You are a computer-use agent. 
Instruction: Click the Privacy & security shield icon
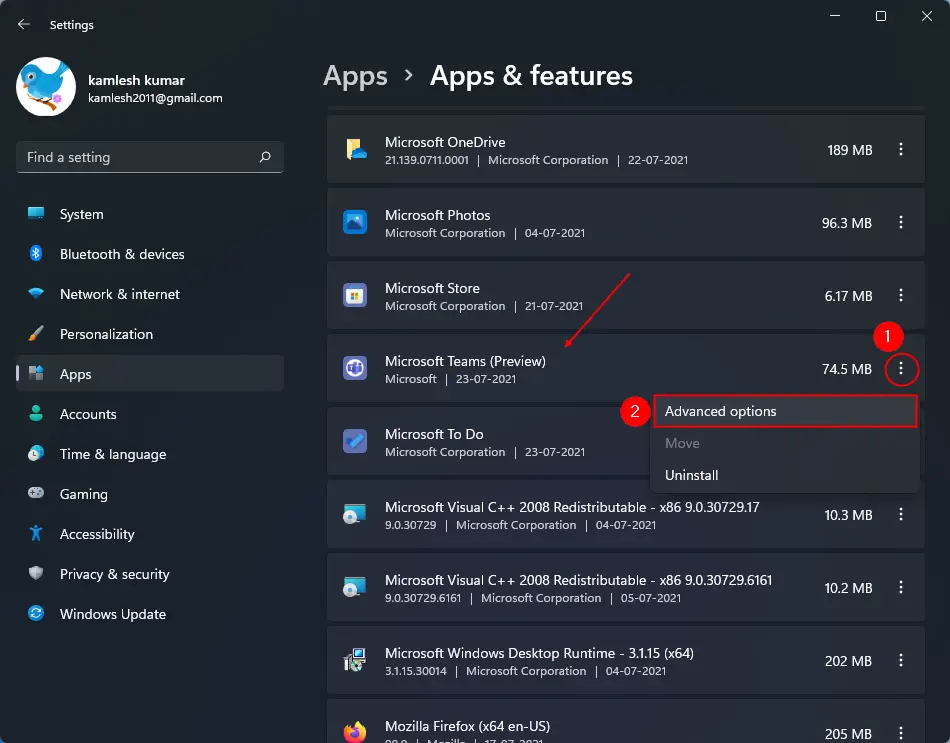[36, 573]
